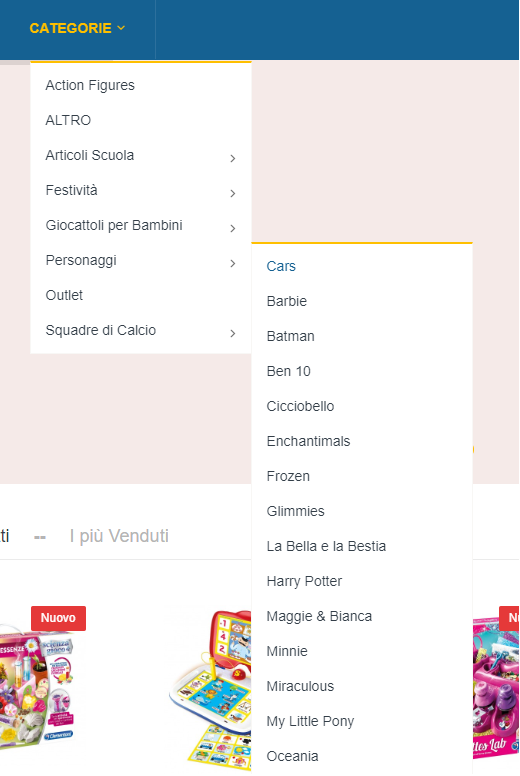Open the My Little Pony entry
Screen dimensions: 520x776
[x=310, y=722]
